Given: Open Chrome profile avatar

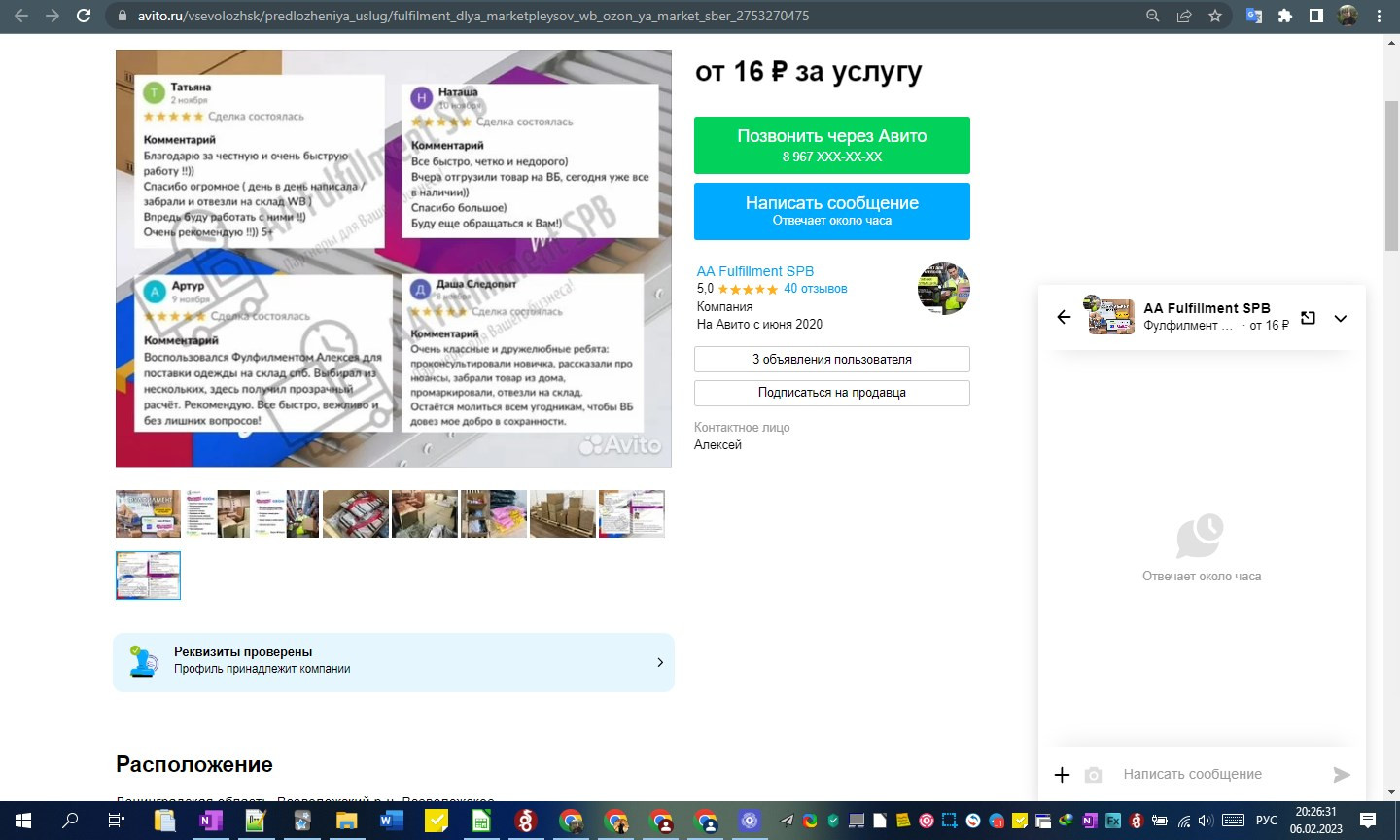Looking at the screenshot, I should [x=1347, y=16].
